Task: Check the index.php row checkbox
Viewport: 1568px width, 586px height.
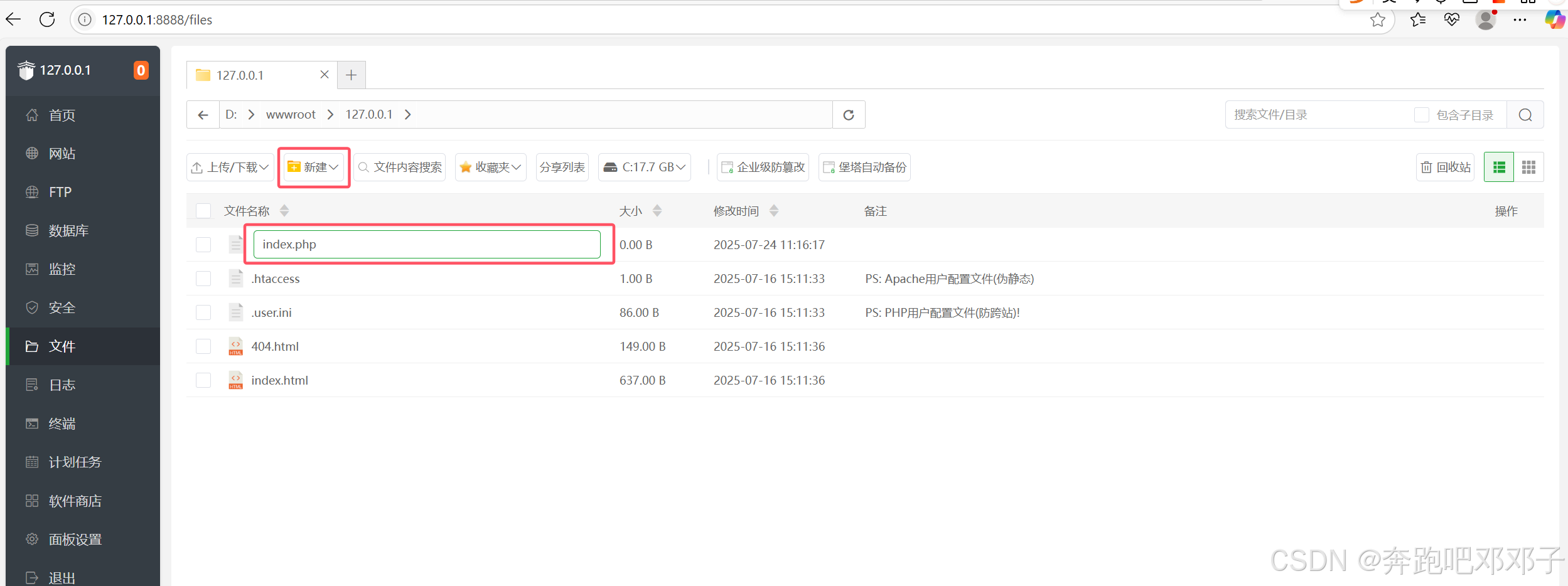Action: [203, 245]
